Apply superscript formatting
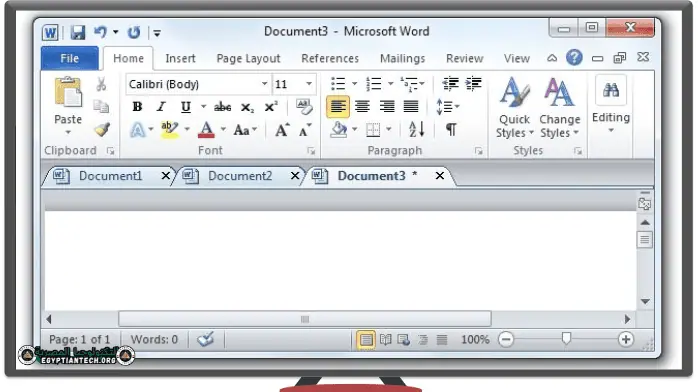Viewport: 698px width, 392px height. point(271,107)
